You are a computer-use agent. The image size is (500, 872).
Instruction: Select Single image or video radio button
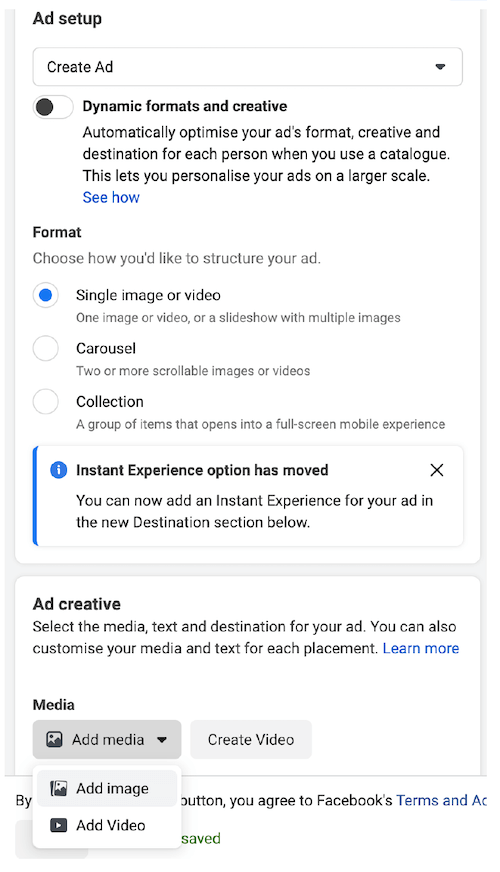click(46, 295)
